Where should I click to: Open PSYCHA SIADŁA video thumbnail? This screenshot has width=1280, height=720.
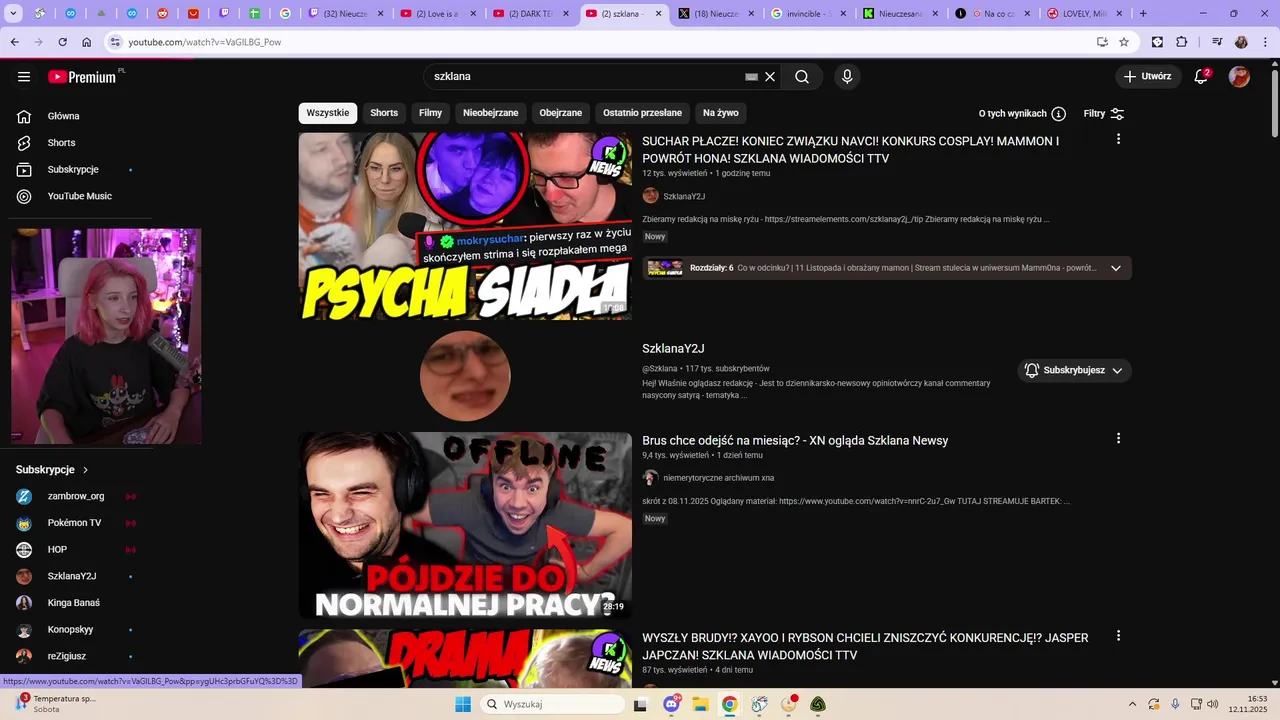(x=465, y=226)
